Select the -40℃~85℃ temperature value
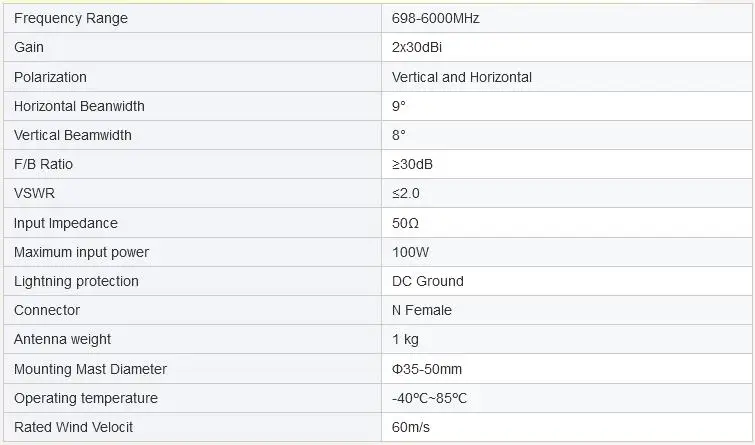The image size is (755, 445). [429, 398]
